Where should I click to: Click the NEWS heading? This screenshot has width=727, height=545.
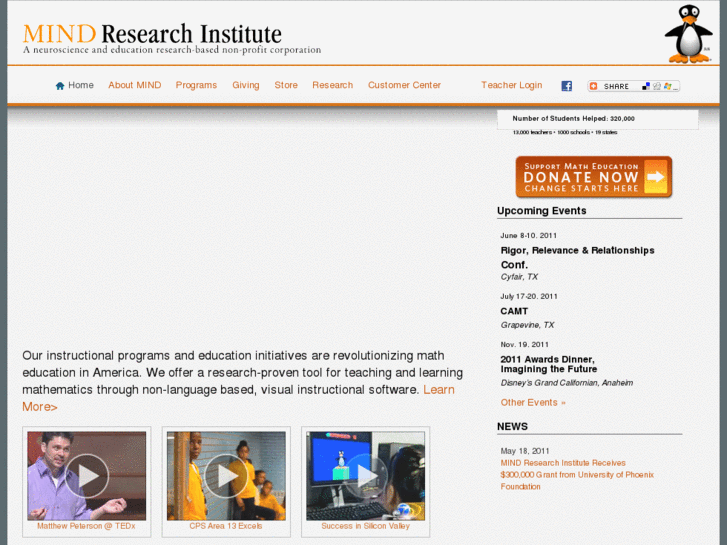tap(512, 427)
